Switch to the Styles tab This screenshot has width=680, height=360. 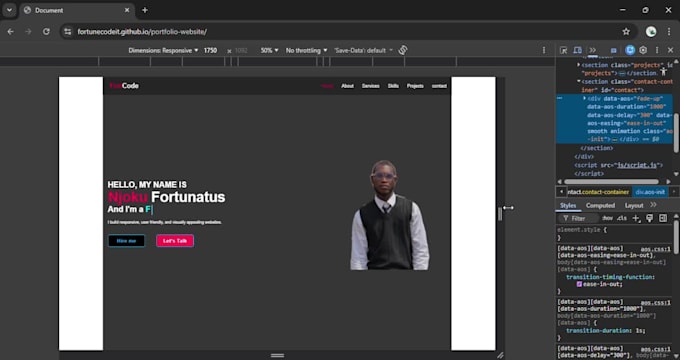click(568, 206)
